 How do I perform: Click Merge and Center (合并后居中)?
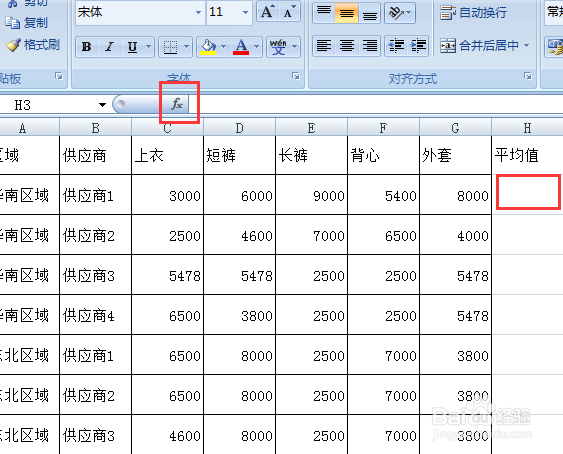coord(479,46)
